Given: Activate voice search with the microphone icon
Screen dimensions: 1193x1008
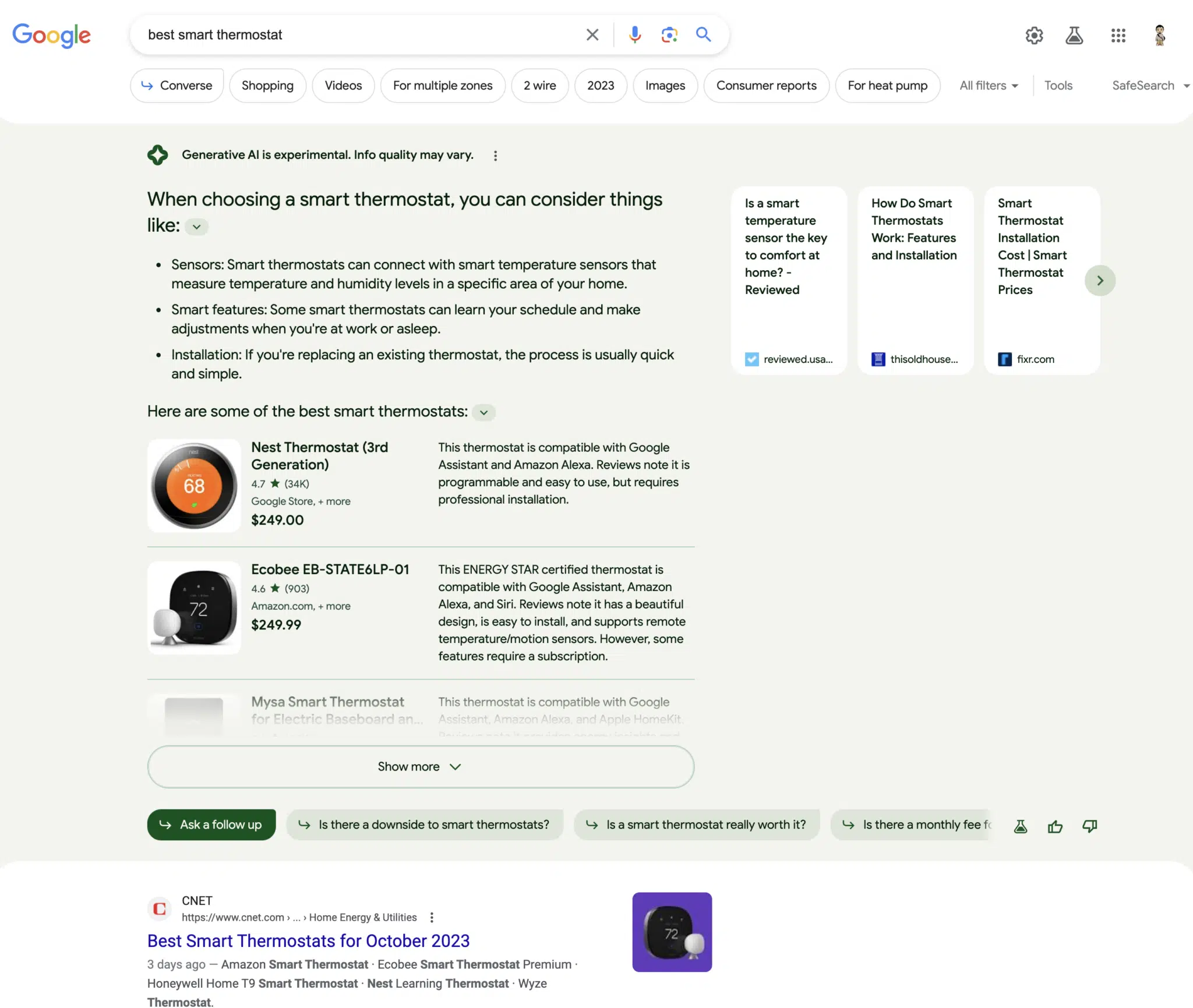Looking at the screenshot, I should [x=635, y=35].
